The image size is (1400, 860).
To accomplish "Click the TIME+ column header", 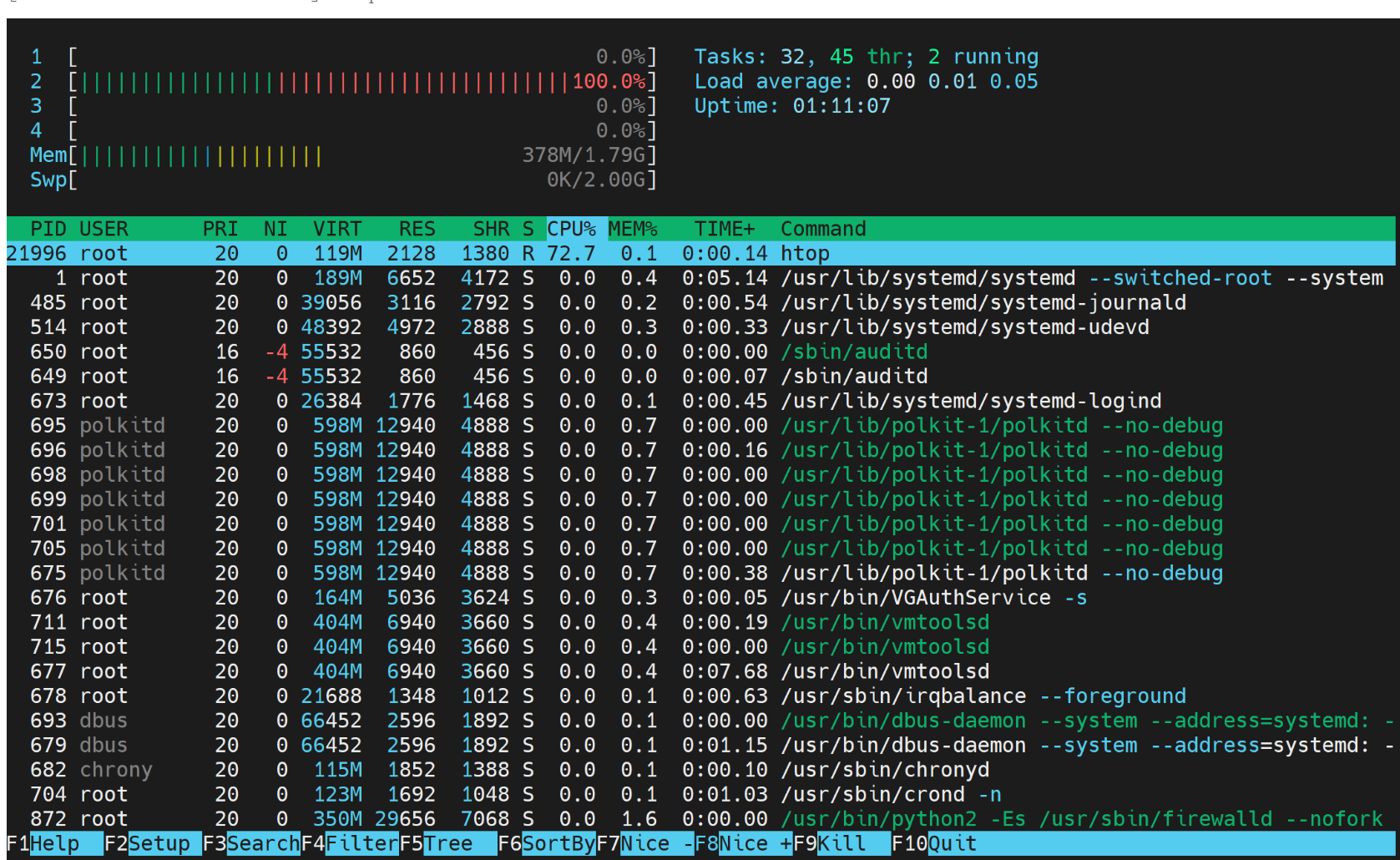I will (x=724, y=229).
